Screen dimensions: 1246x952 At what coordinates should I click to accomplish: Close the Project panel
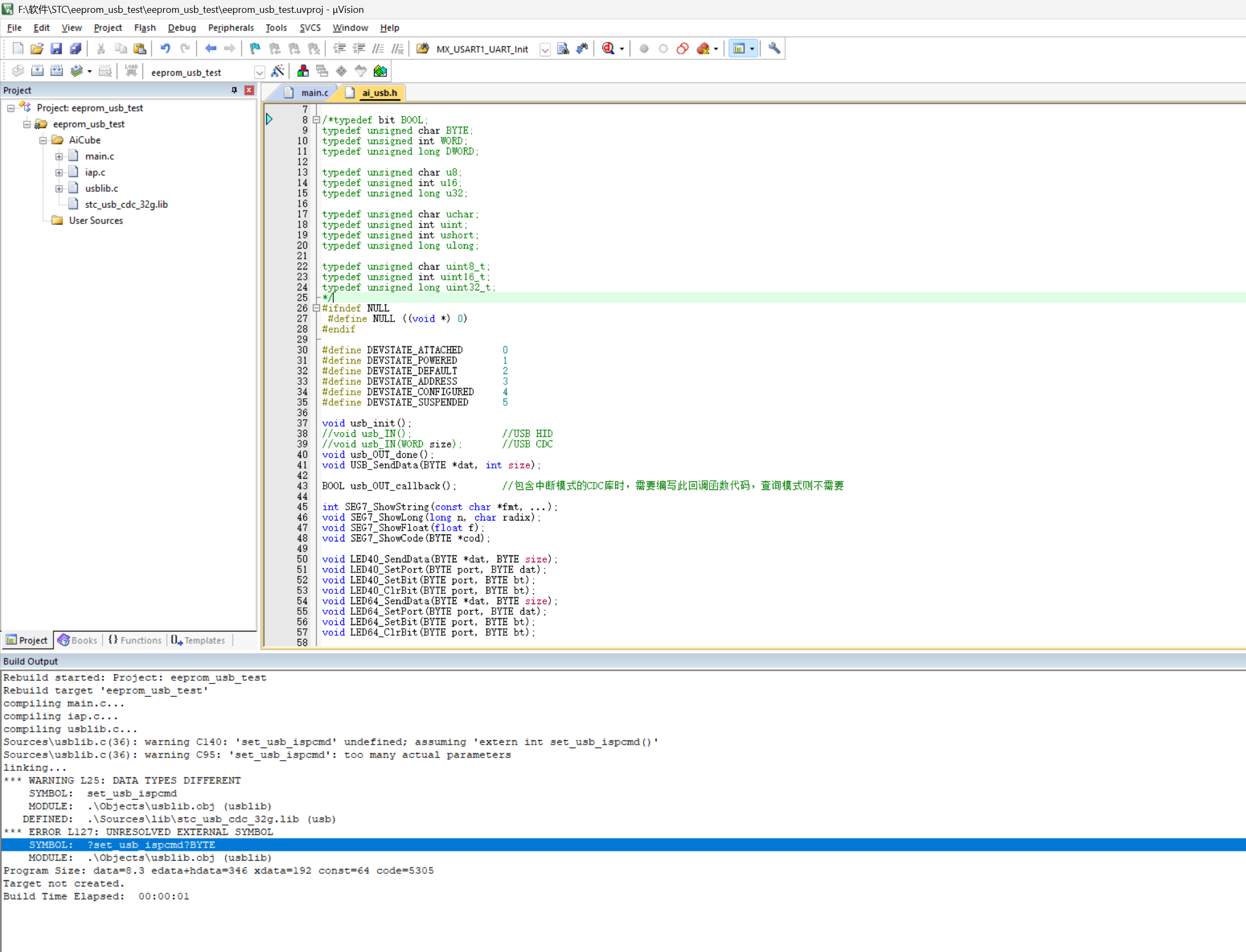249,90
